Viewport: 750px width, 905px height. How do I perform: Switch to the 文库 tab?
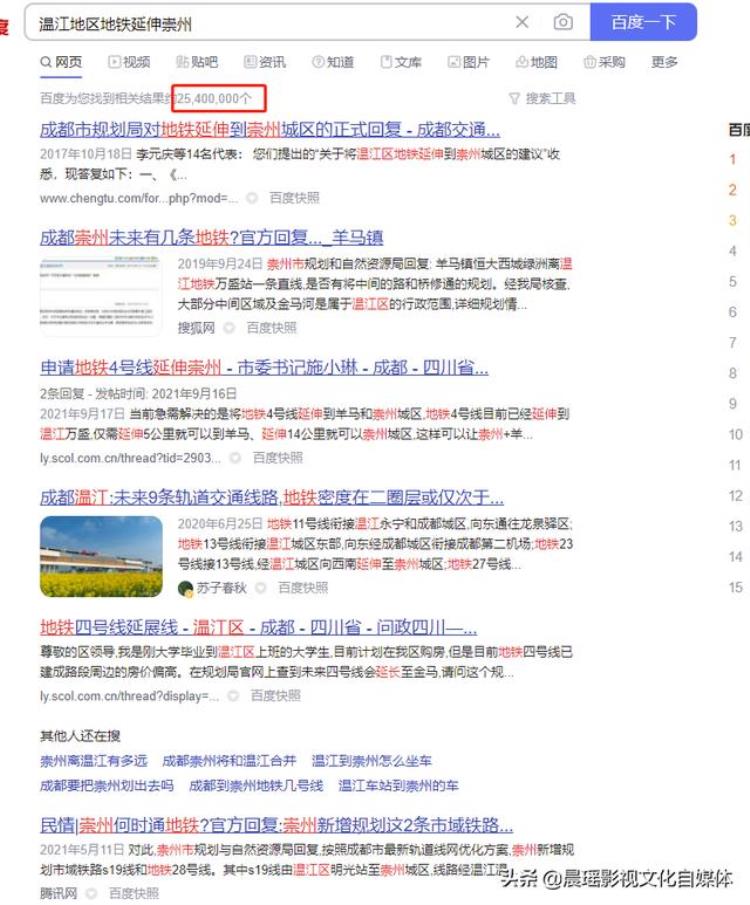(401, 62)
